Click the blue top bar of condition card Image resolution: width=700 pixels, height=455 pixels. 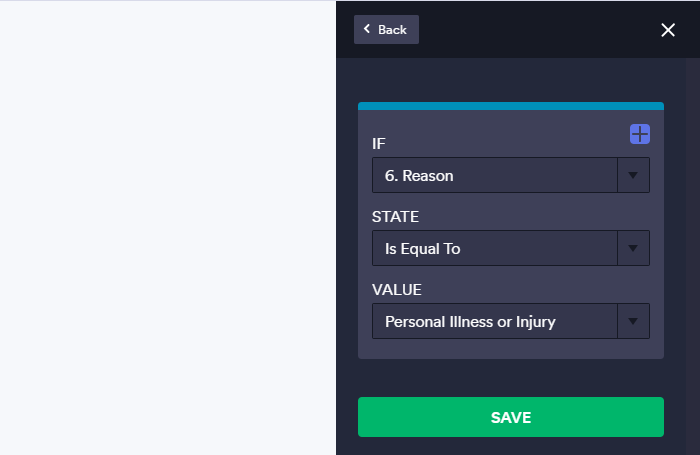[x=510, y=105]
